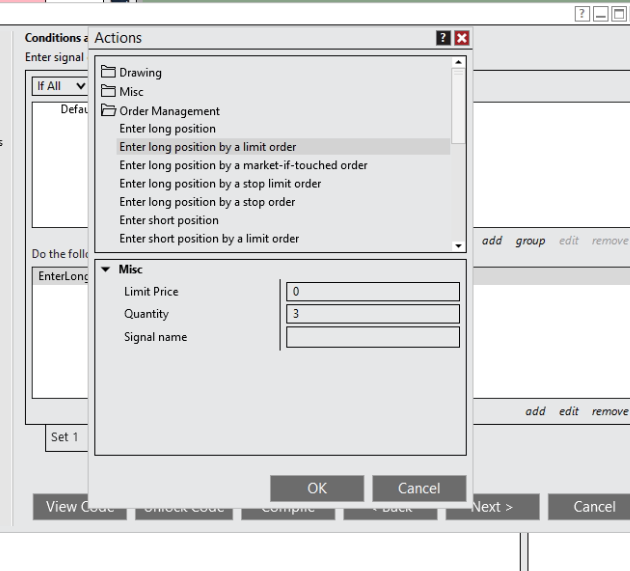Minimize the main wizard window
Viewport: 630px width, 571px height.
[601, 14]
